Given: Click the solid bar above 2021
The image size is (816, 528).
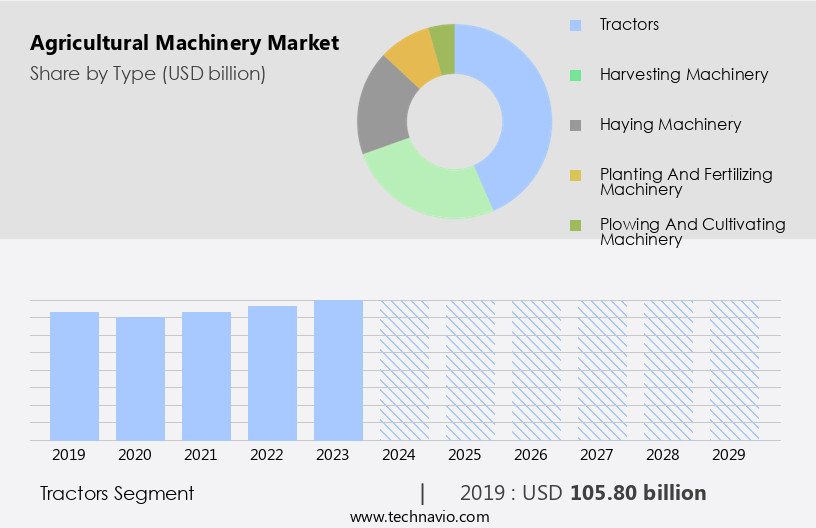Looking at the screenshot, I should coord(207,376).
